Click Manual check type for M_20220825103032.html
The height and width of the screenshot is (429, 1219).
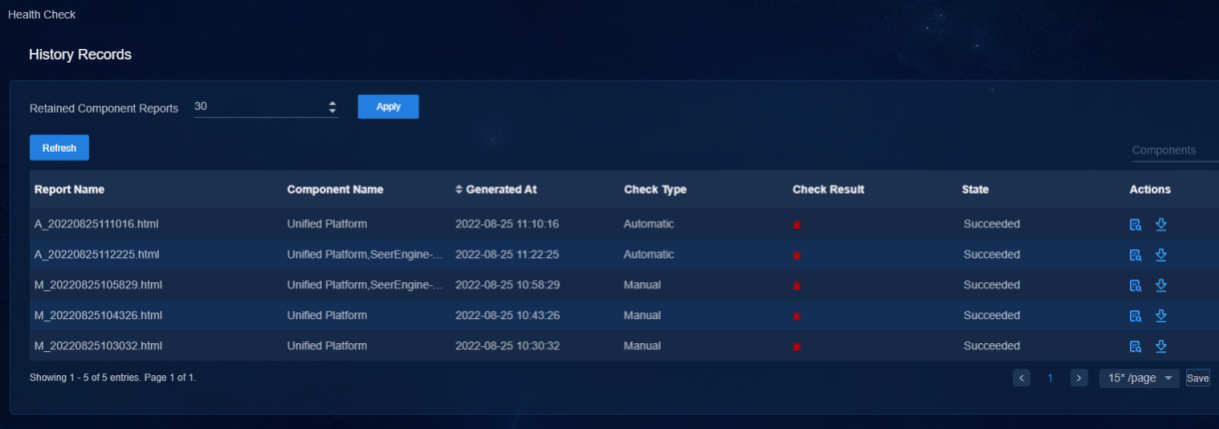click(x=642, y=346)
